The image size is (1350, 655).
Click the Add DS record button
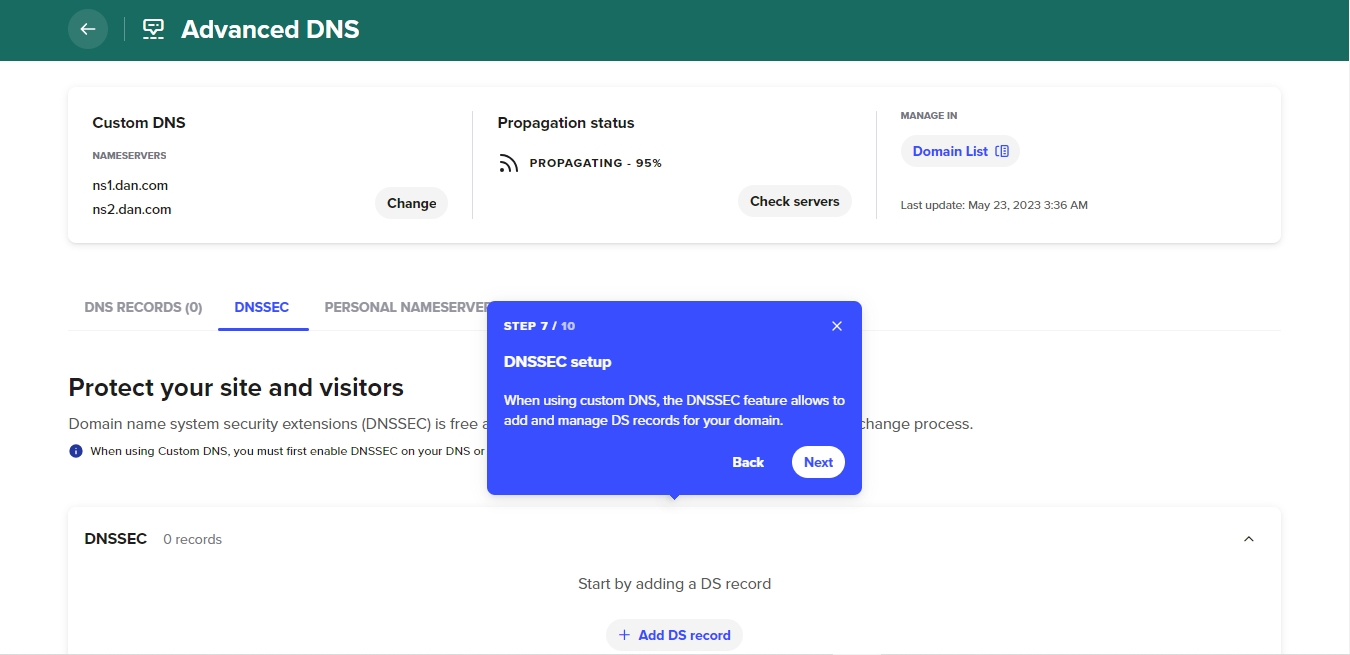click(x=675, y=635)
